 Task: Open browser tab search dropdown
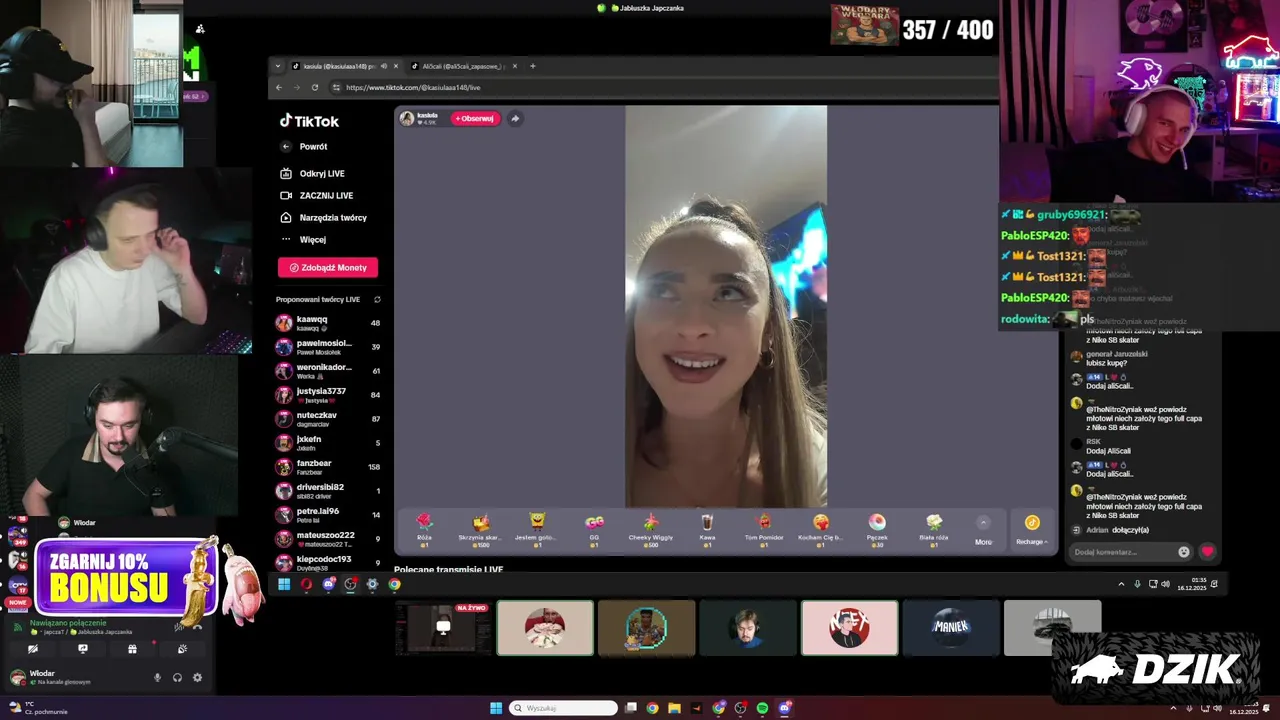tap(279, 66)
